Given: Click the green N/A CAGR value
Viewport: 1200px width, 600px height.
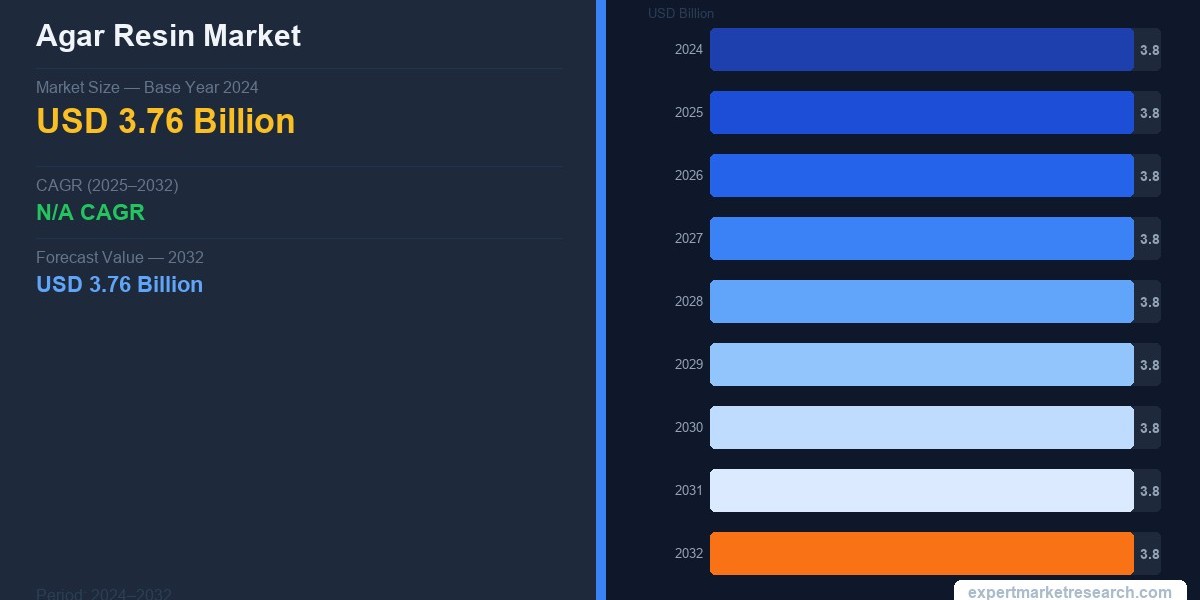Looking at the screenshot, I should (90, 212).
